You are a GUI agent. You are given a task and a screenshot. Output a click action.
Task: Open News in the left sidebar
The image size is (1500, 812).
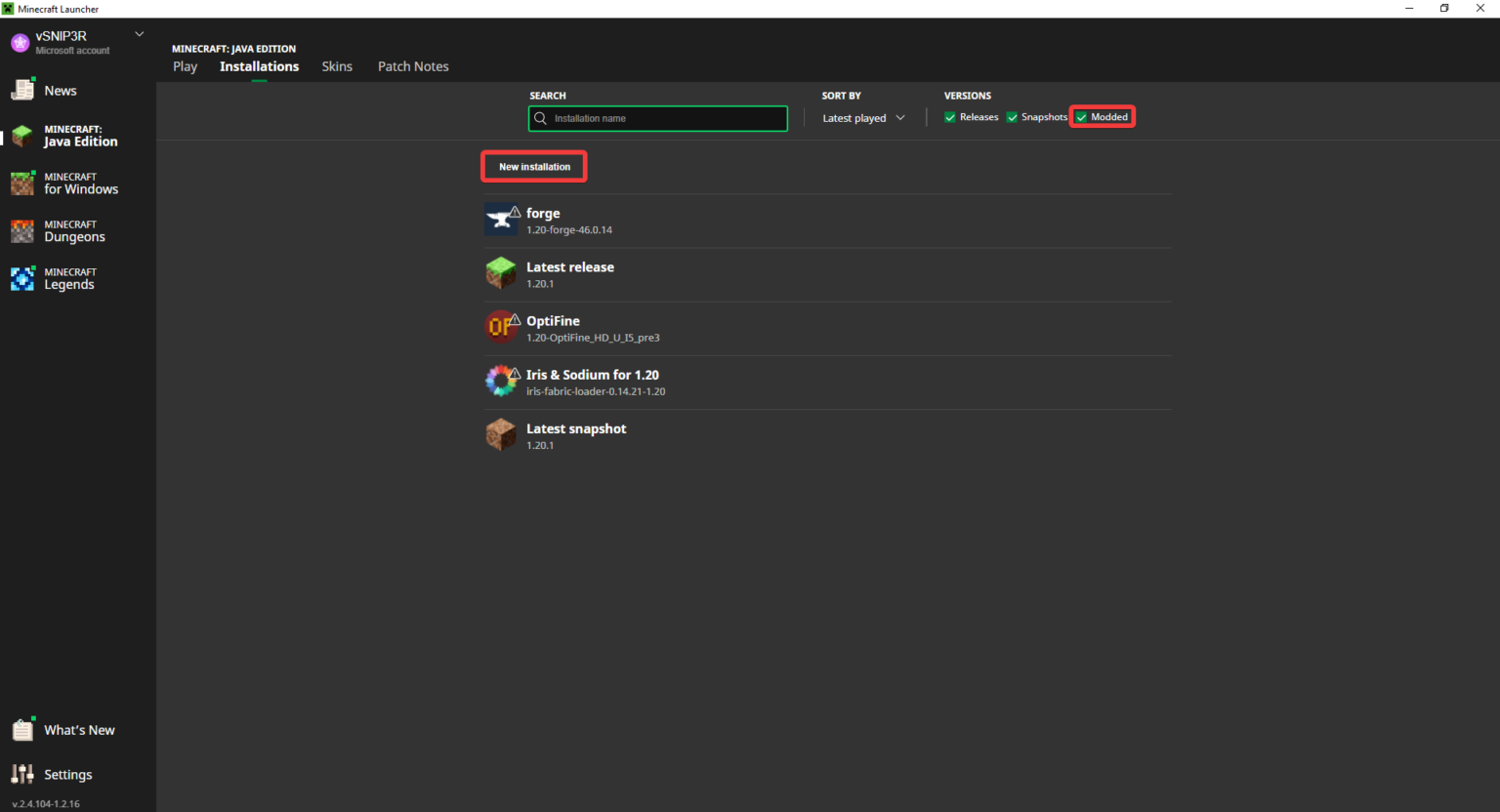[x=60, y=91]
